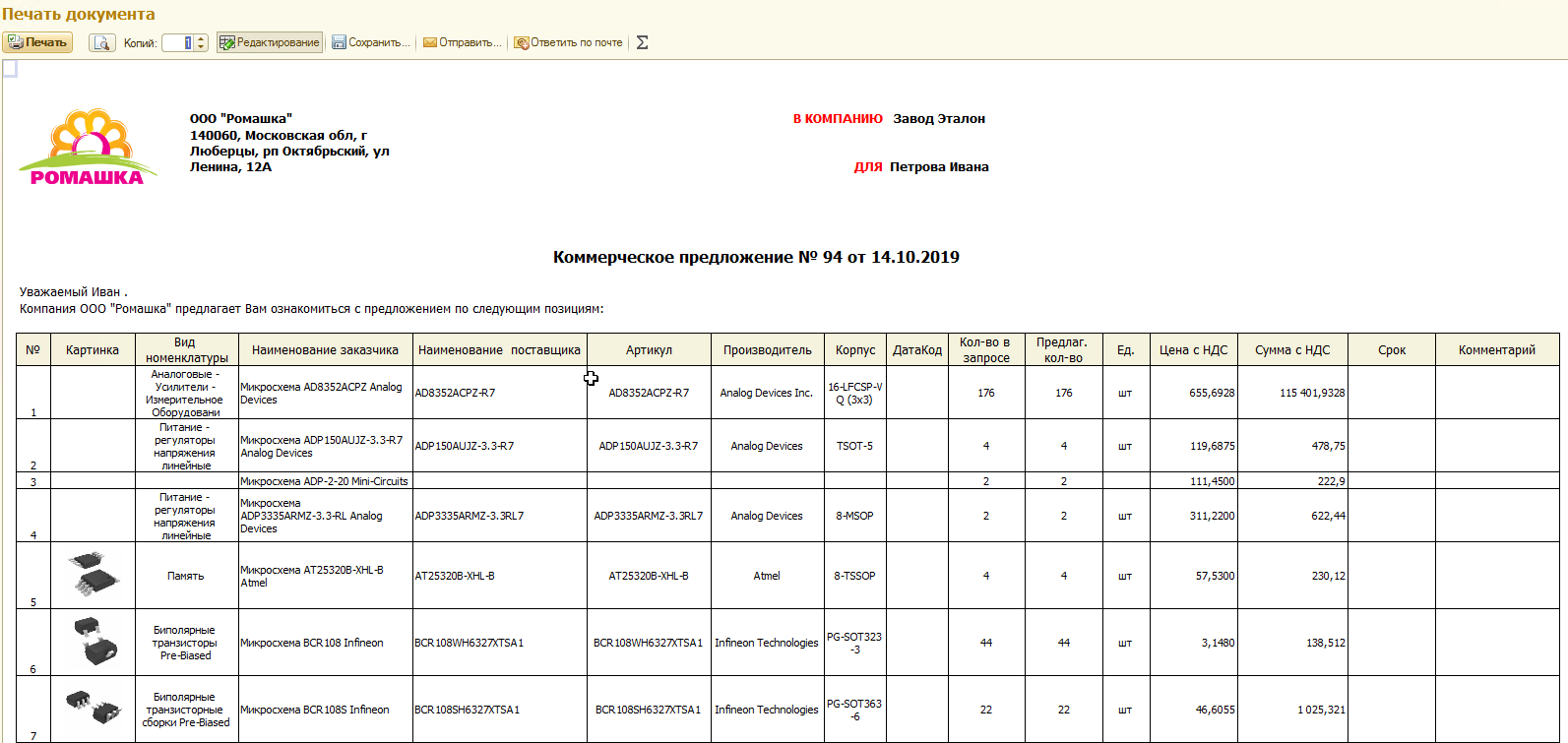Select the document title Коммерческое предложение № 94

pyautogui.click(x=755, y=257)
